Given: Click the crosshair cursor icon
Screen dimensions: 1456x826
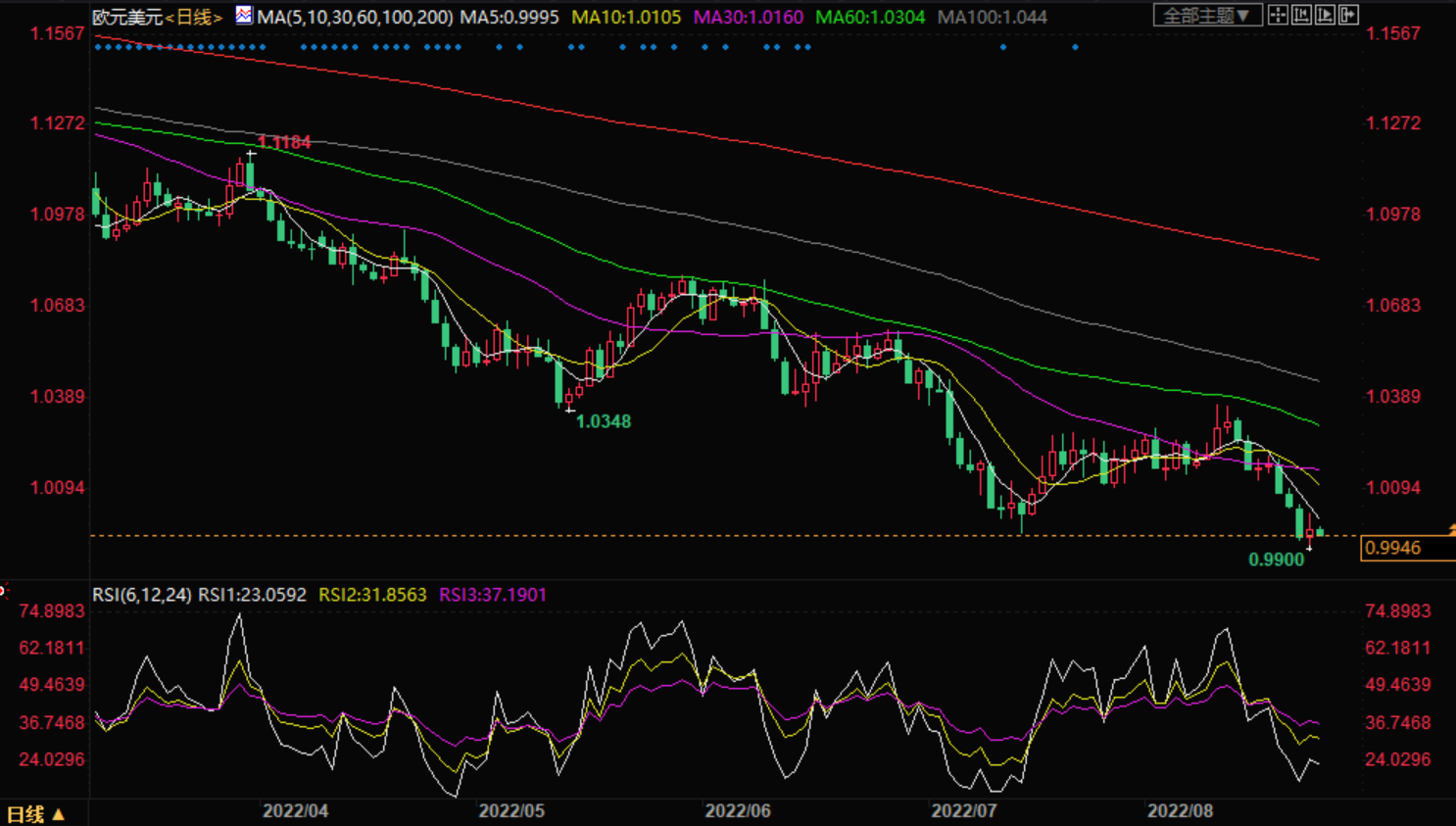Looking at the screenshot, I should [x=1278, y=16].
